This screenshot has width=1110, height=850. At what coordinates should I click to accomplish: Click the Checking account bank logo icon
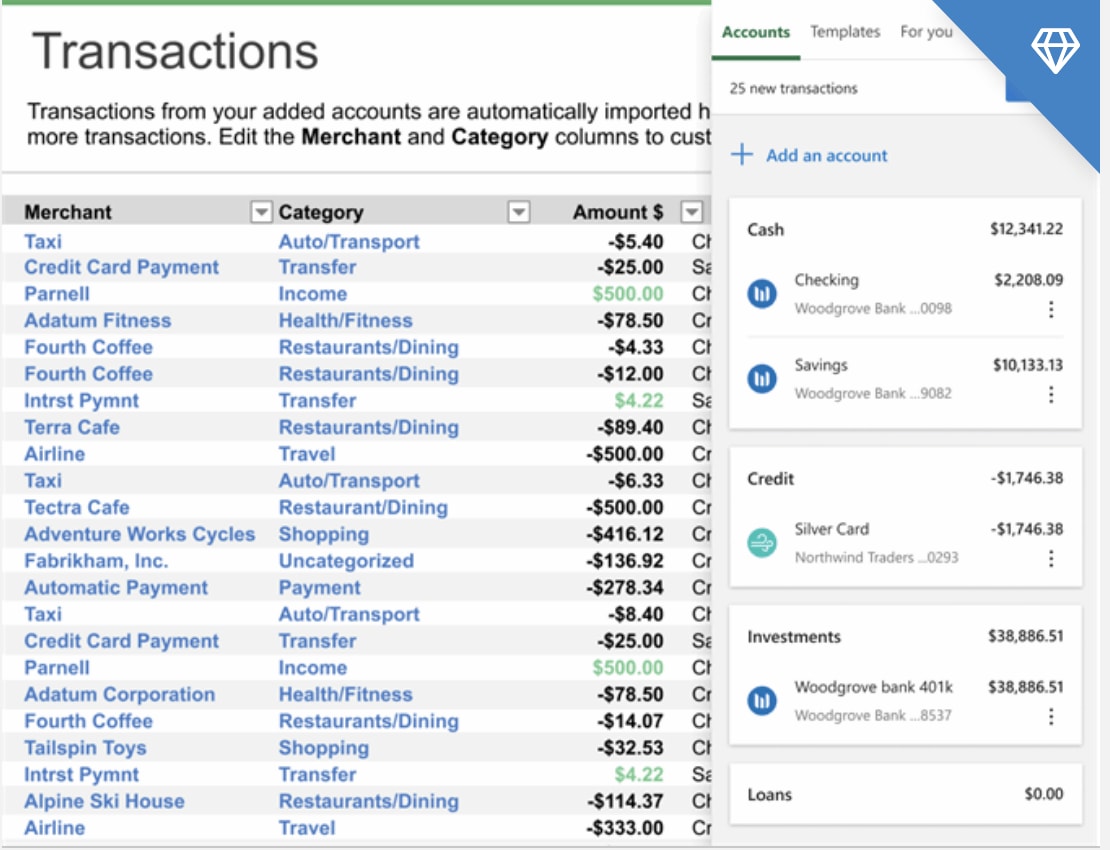pyautogui.click(x=761, y=293)
